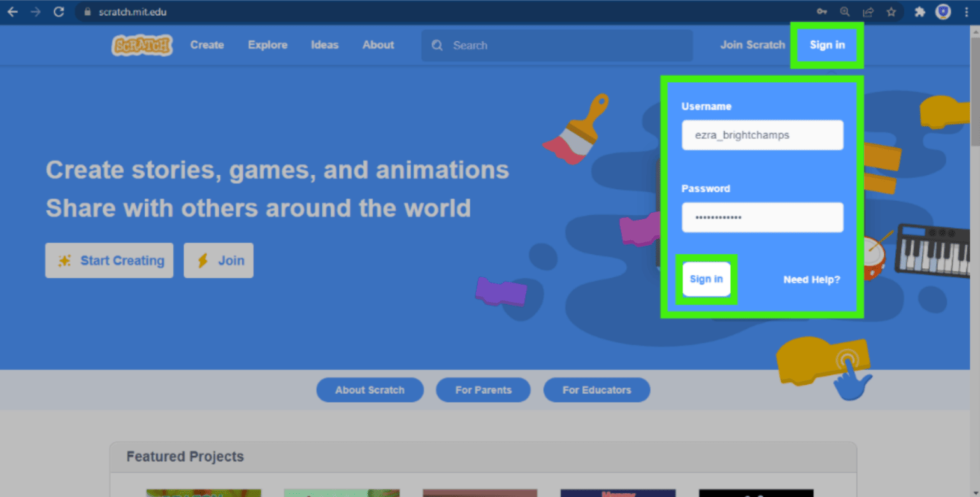Go to the Explore page
This screenshot has height=497, width=980.
click(267, 45)
